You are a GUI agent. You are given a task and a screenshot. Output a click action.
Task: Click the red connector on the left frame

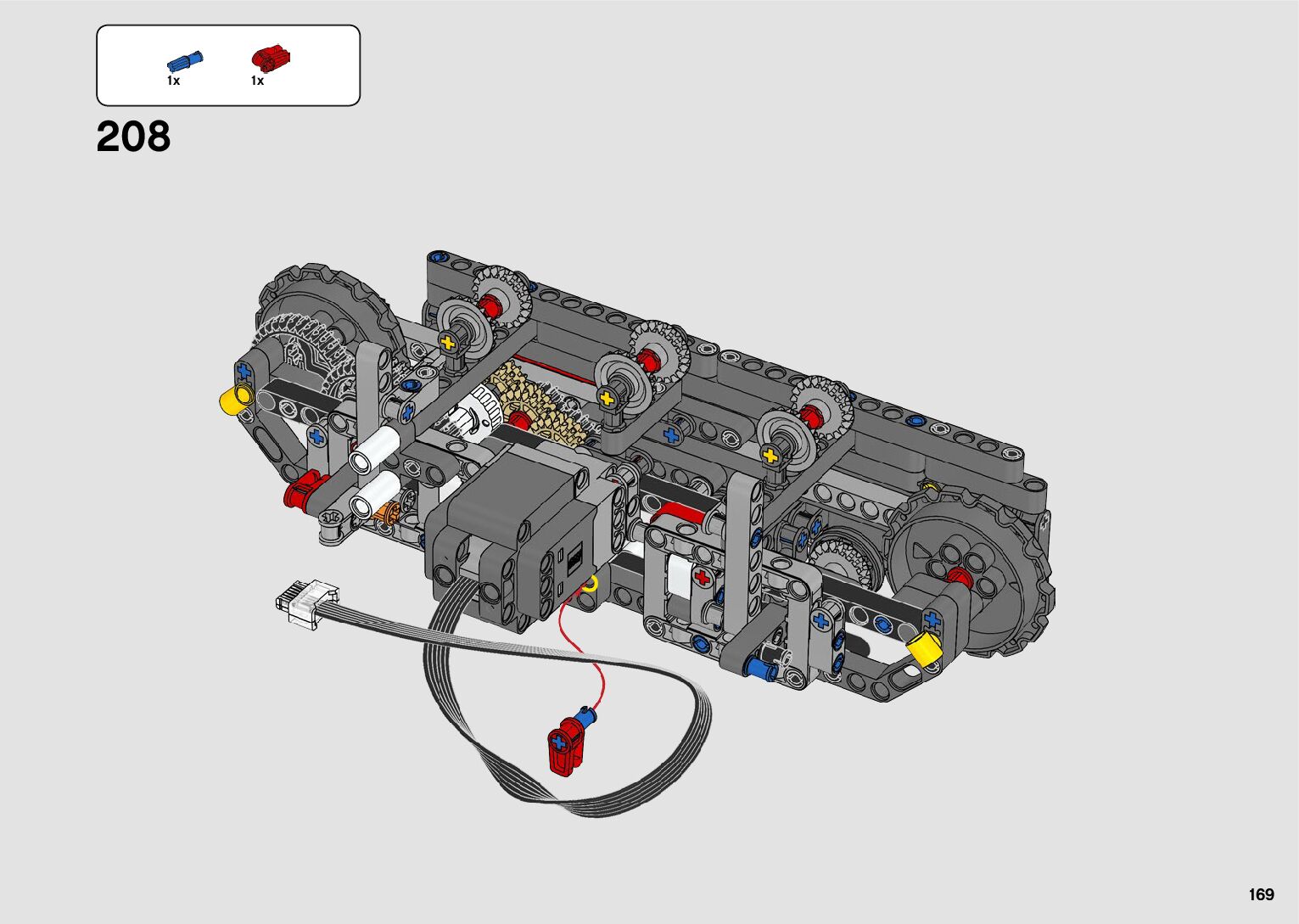pos(301,493)
